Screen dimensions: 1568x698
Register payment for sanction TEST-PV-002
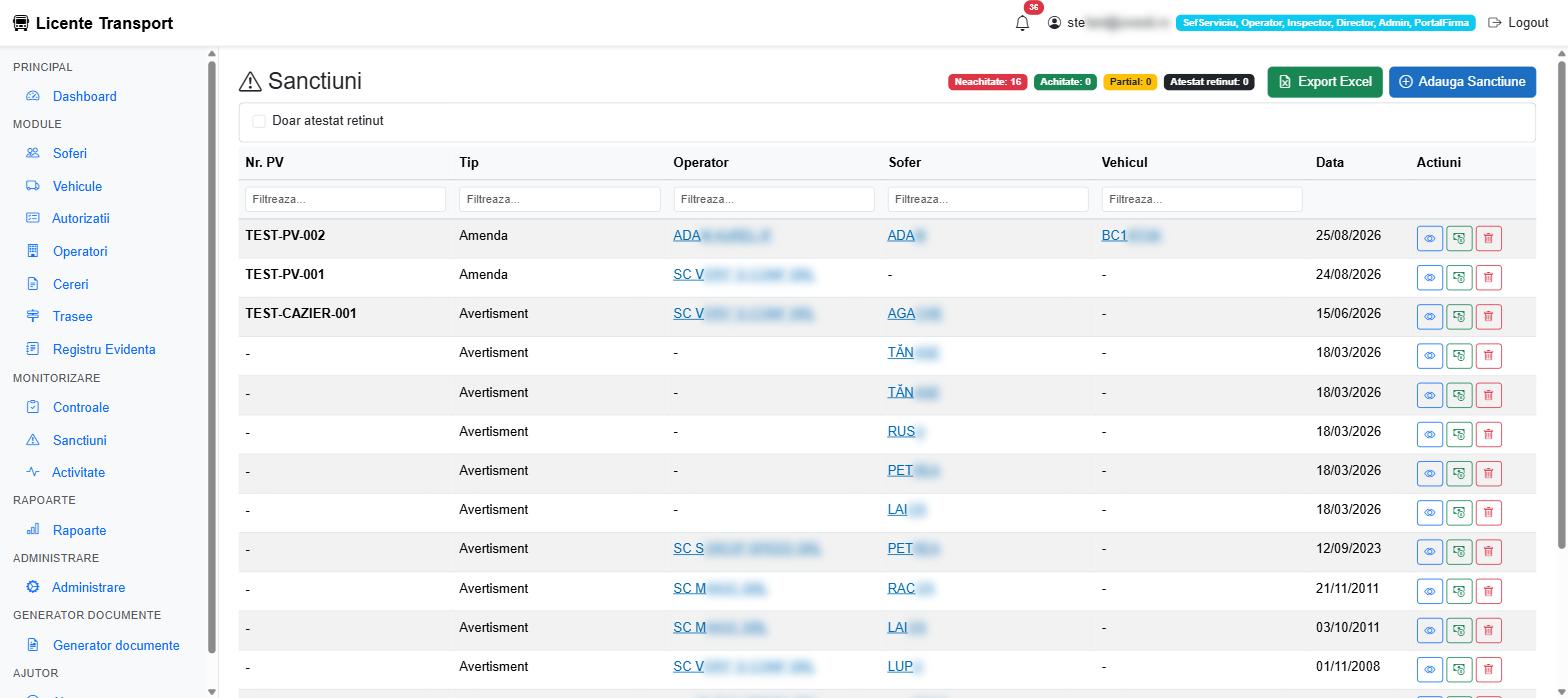tap(1459, 239)
